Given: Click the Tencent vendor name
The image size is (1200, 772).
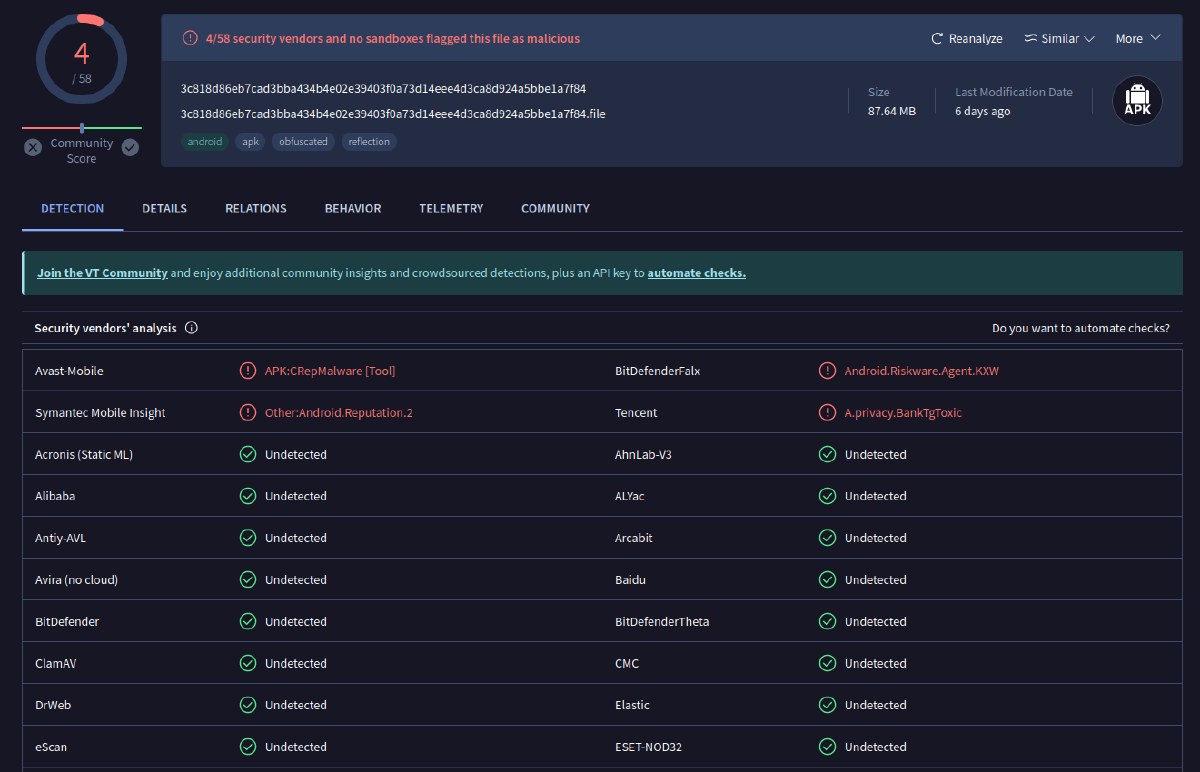Looking at the screenshot, I should point(636,413).
